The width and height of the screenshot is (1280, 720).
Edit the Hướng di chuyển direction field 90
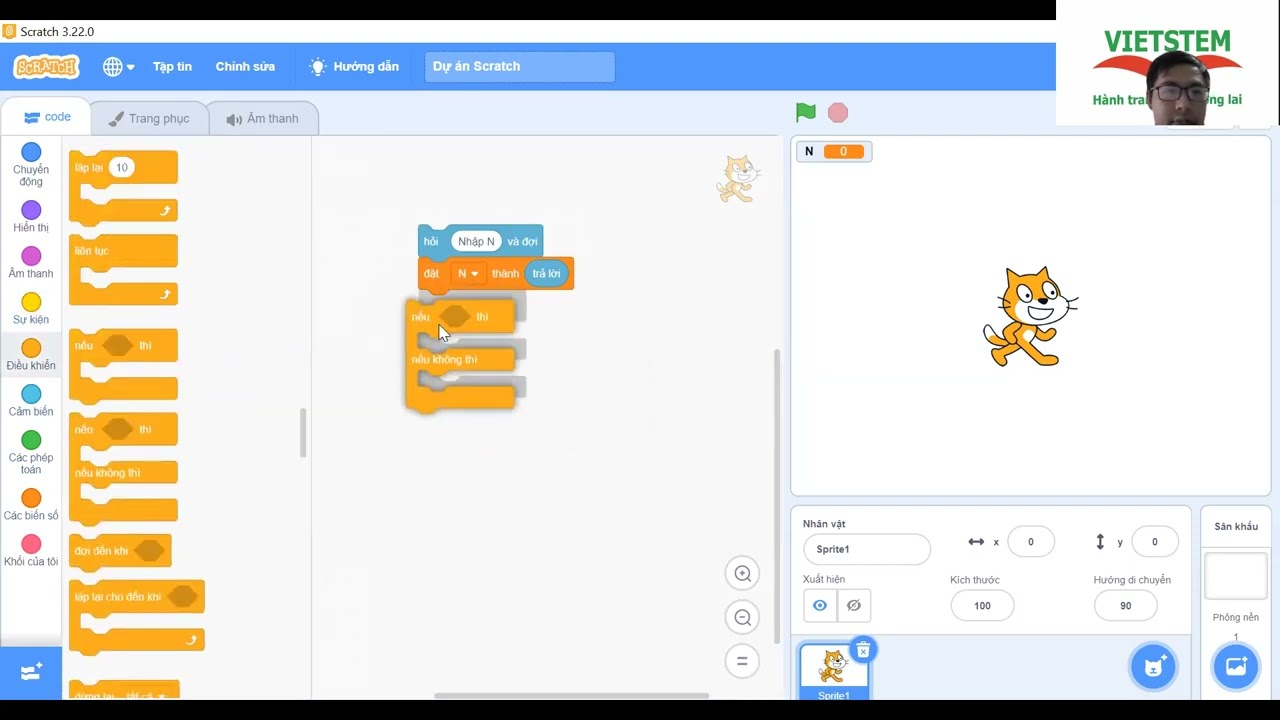[1126, 605]
